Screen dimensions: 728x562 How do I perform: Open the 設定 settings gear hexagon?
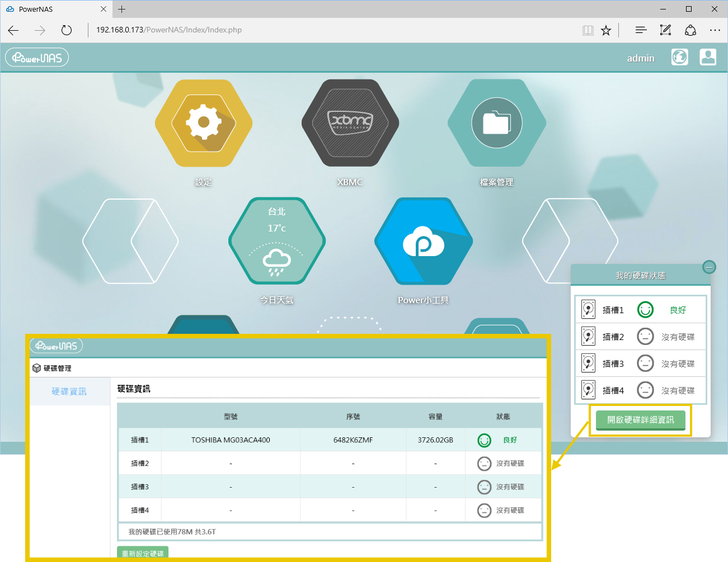[x=203, y=126]
